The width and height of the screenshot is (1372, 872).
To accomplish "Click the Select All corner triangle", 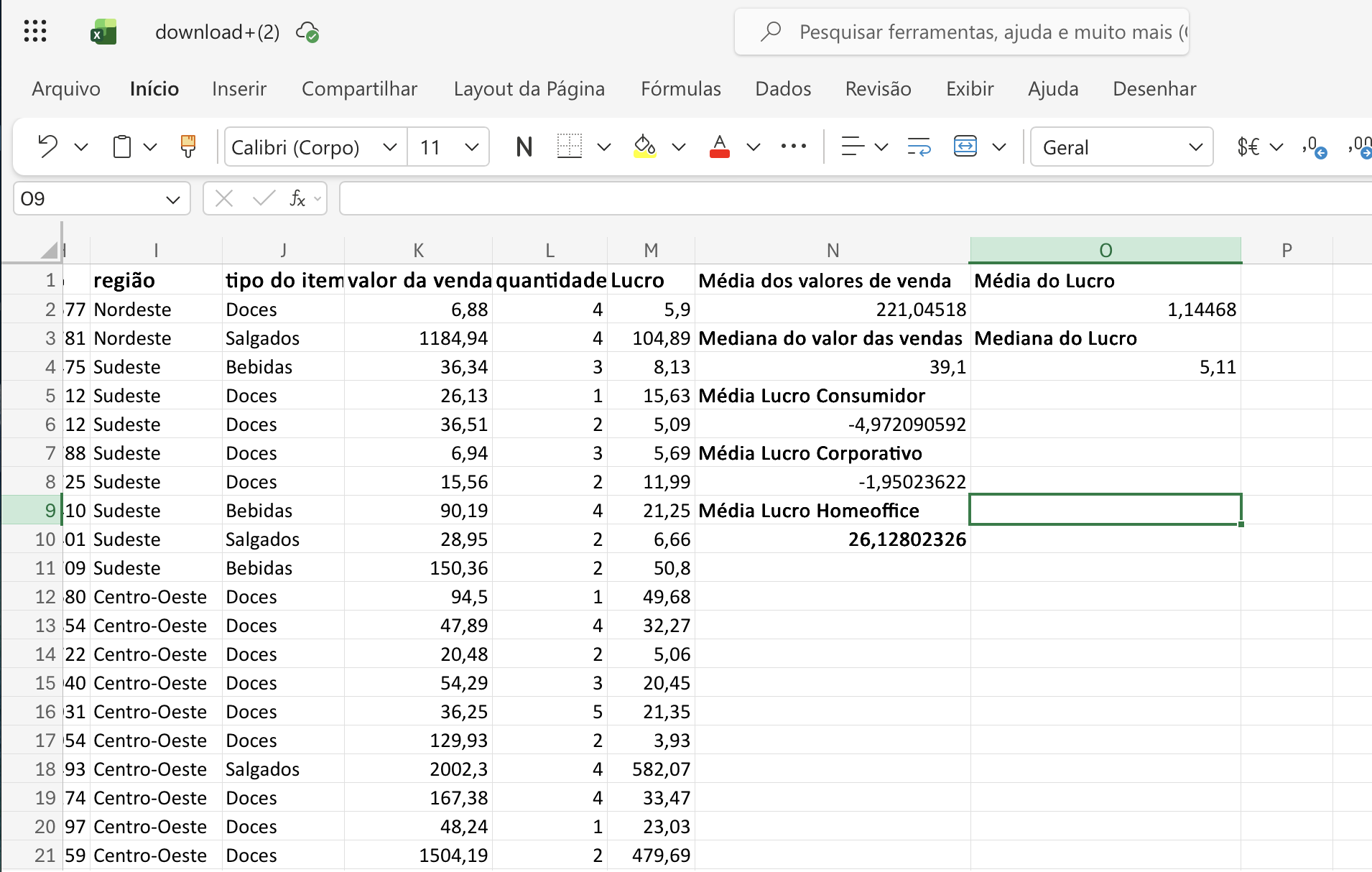I will (49, 250).
